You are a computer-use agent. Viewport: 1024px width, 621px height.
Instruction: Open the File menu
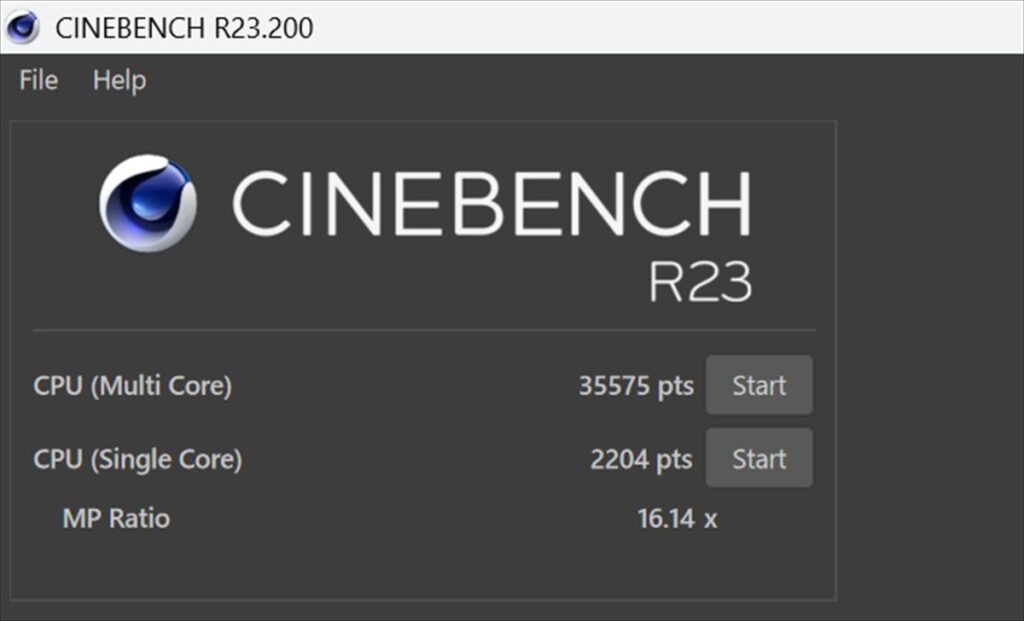click(x=38, y=80)
